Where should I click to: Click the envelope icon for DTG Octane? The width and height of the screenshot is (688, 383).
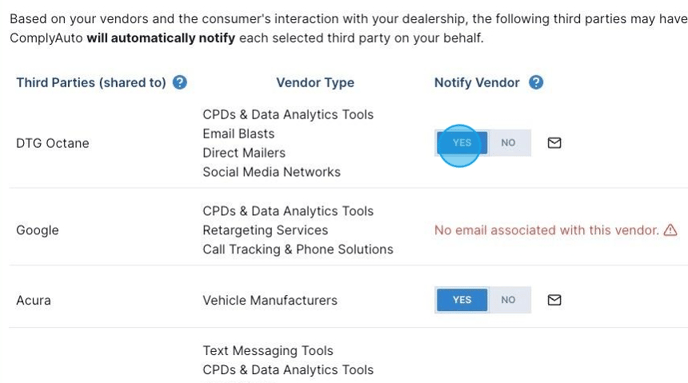[554, 143]
